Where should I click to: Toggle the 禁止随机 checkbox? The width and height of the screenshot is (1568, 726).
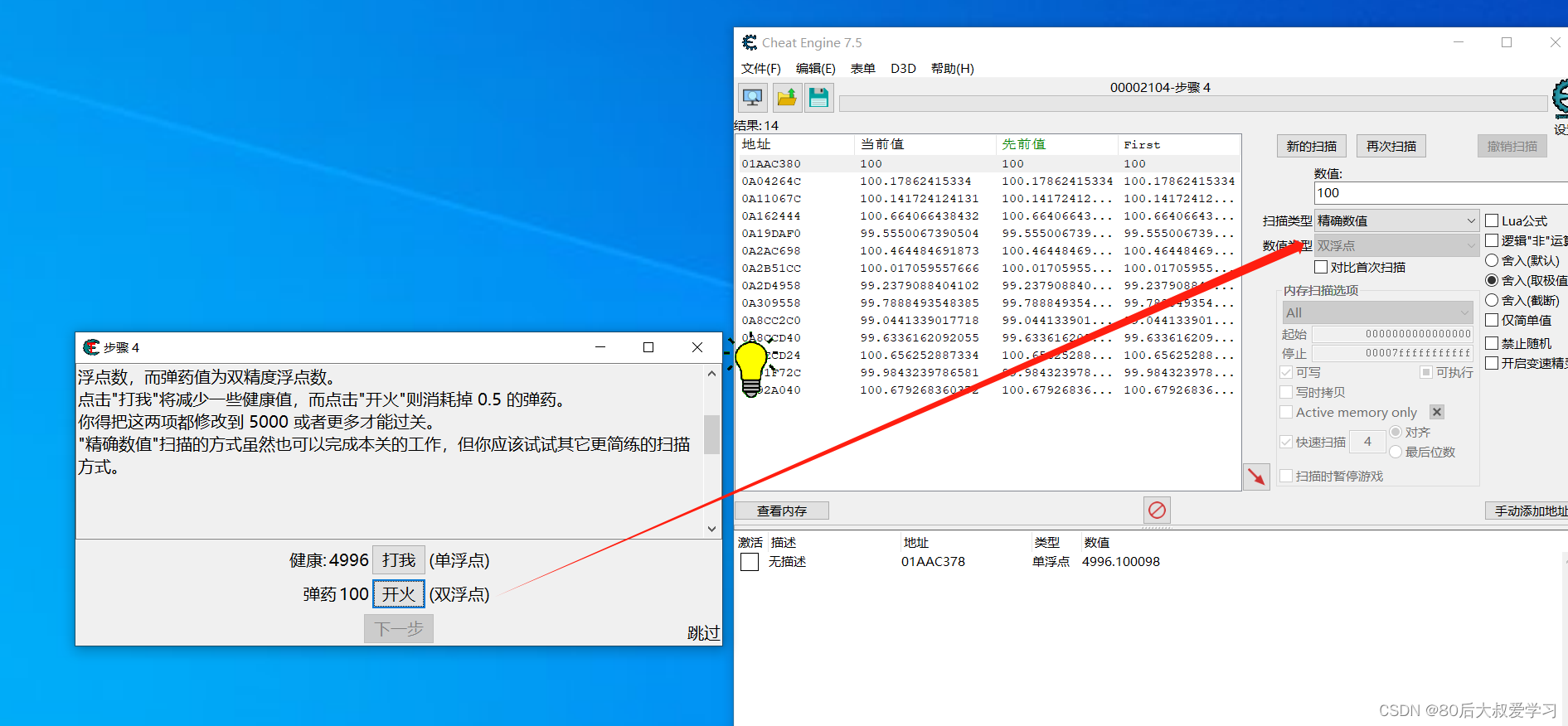[1492, 343]
